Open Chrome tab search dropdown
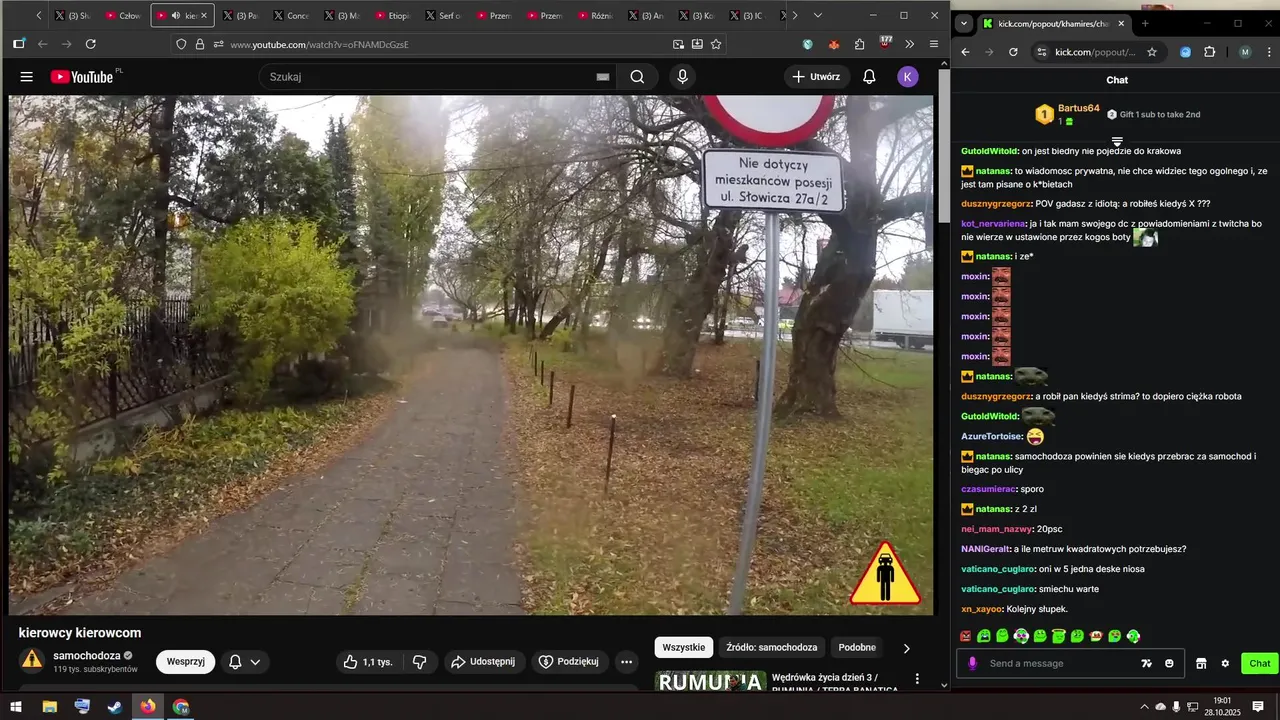This screenshot has height=720, width=1280. (964, 23)
